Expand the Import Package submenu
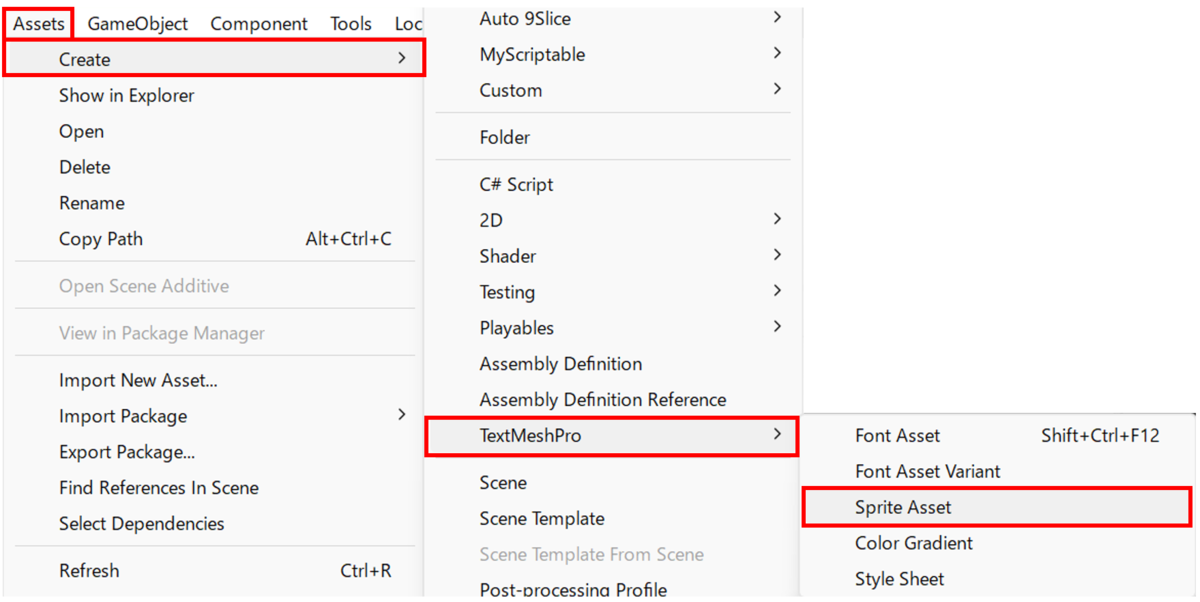 click(x=123, y=416)
